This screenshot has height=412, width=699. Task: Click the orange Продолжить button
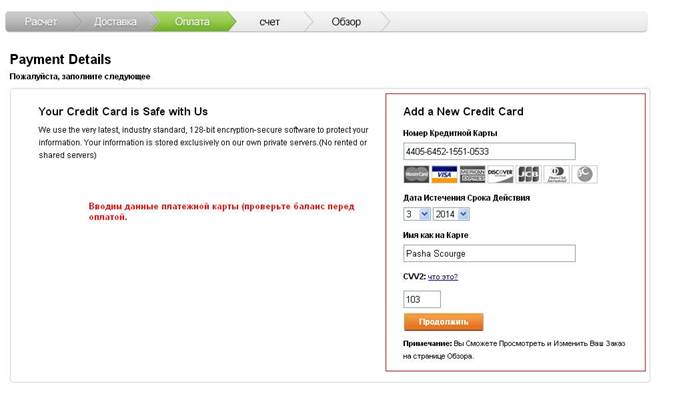(444, 322)
